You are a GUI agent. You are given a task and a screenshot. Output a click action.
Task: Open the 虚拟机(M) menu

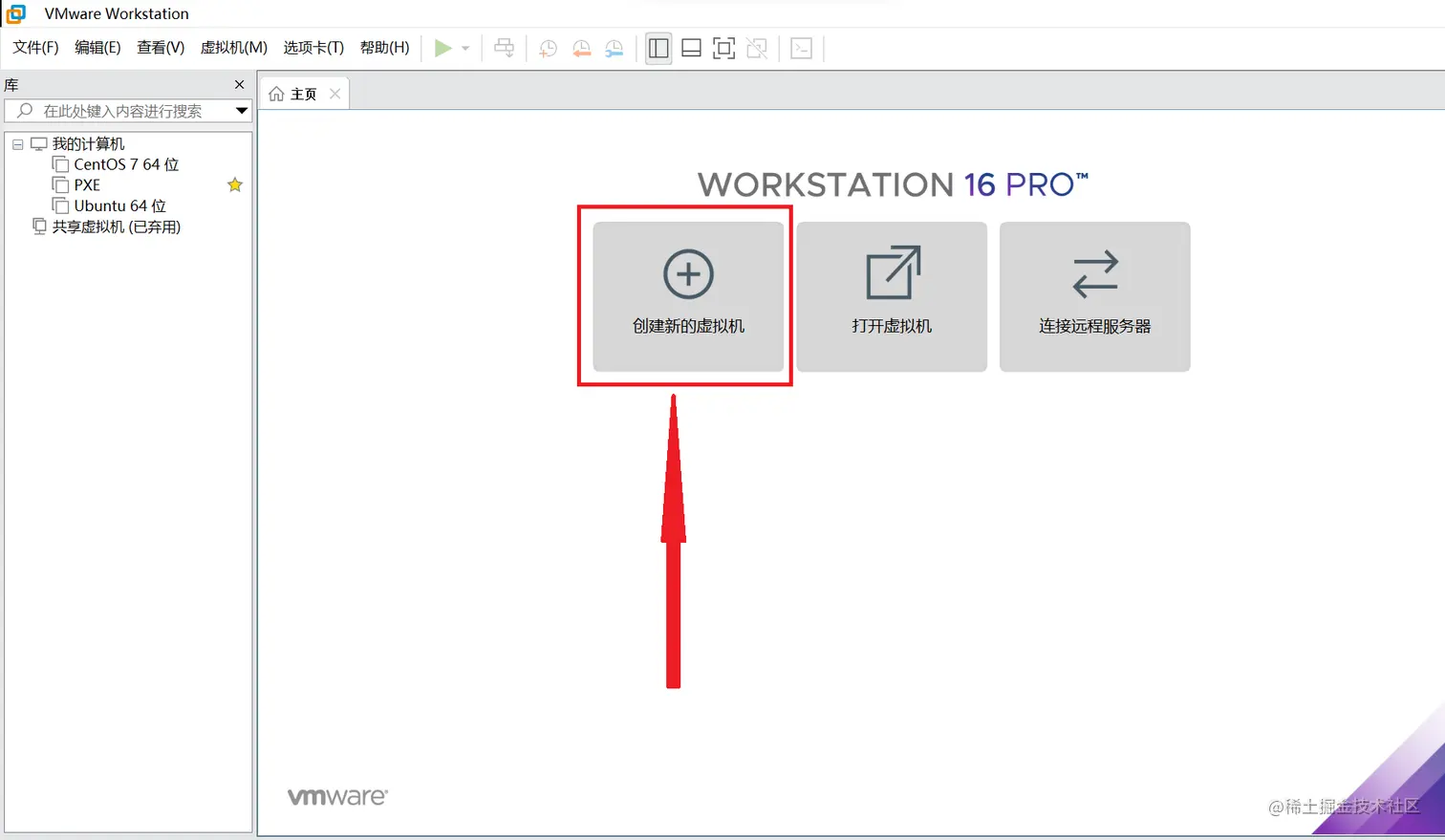tap(233, 48)
